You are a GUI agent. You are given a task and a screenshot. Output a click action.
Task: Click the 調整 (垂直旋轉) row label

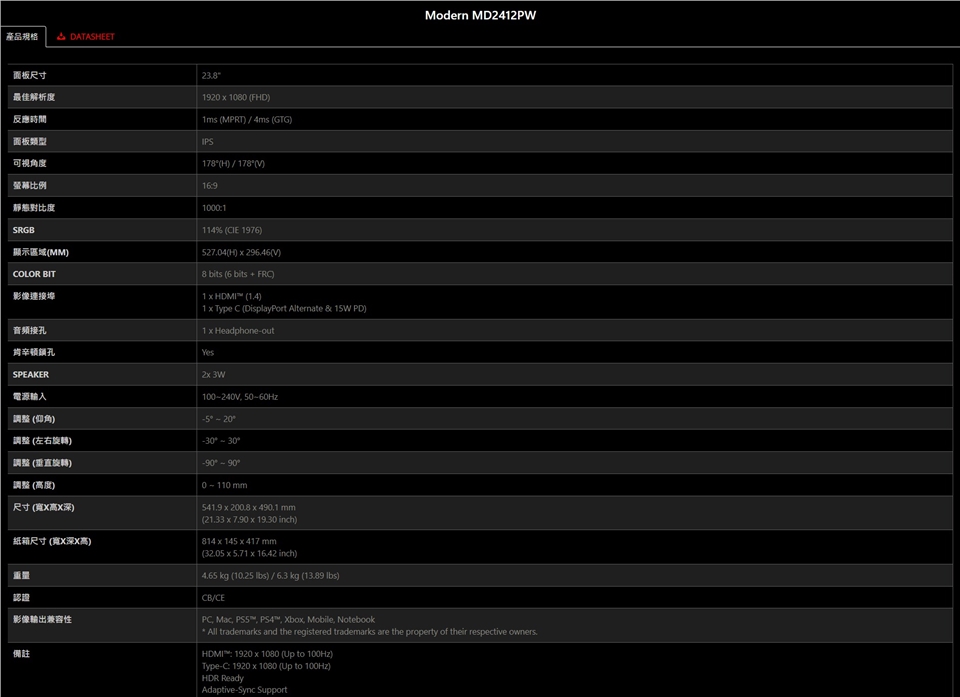pyautogui.click(x=42, y=462)
